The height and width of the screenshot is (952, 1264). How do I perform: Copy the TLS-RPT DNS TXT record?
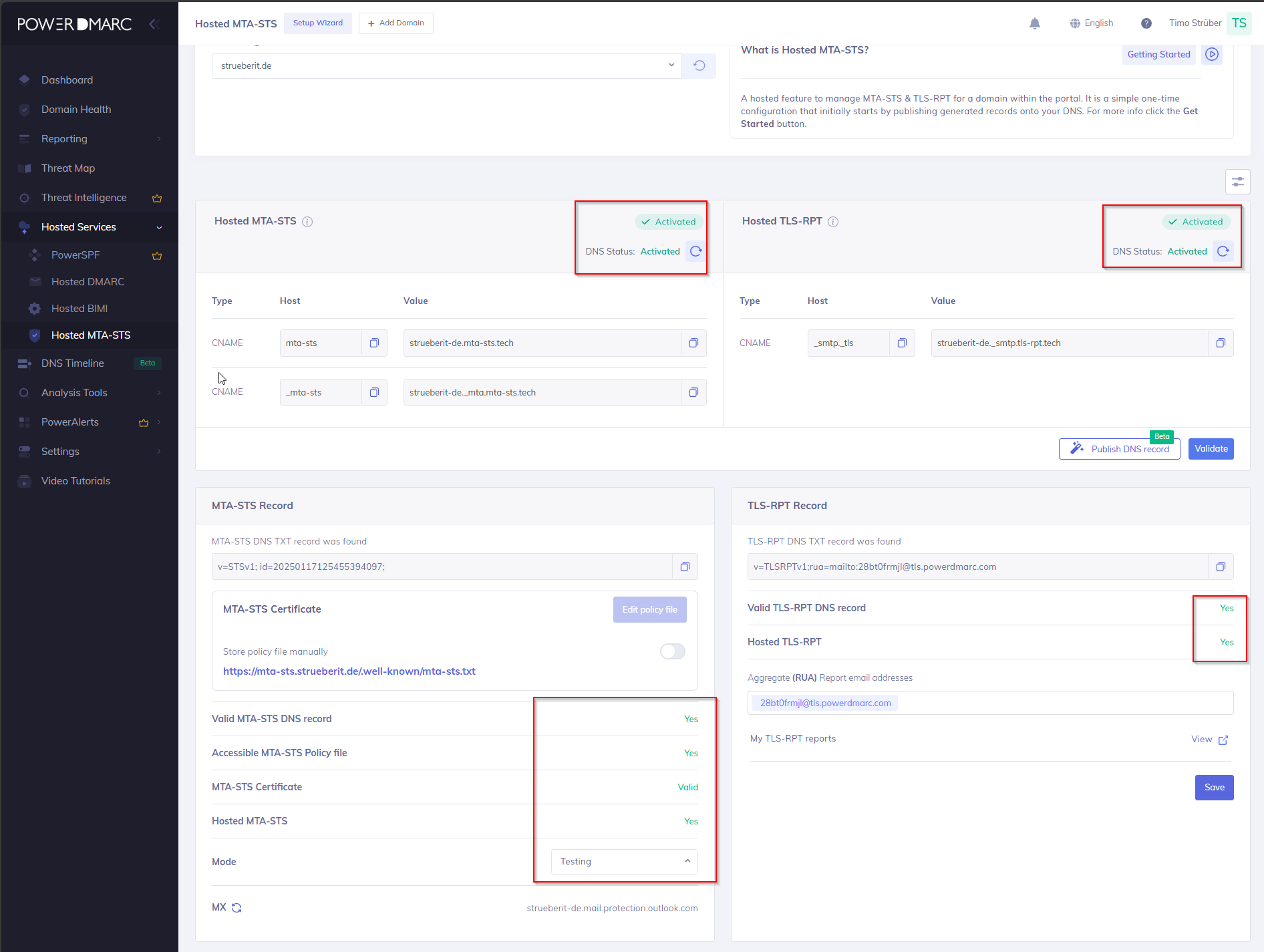tap(1220, 567)
